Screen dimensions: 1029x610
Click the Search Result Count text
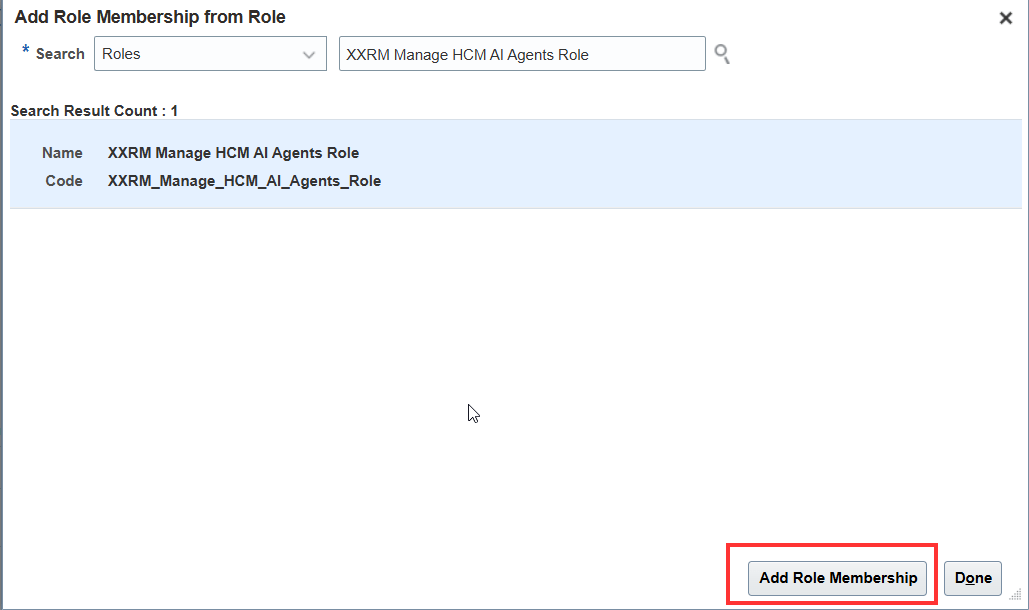click(94, 111)
